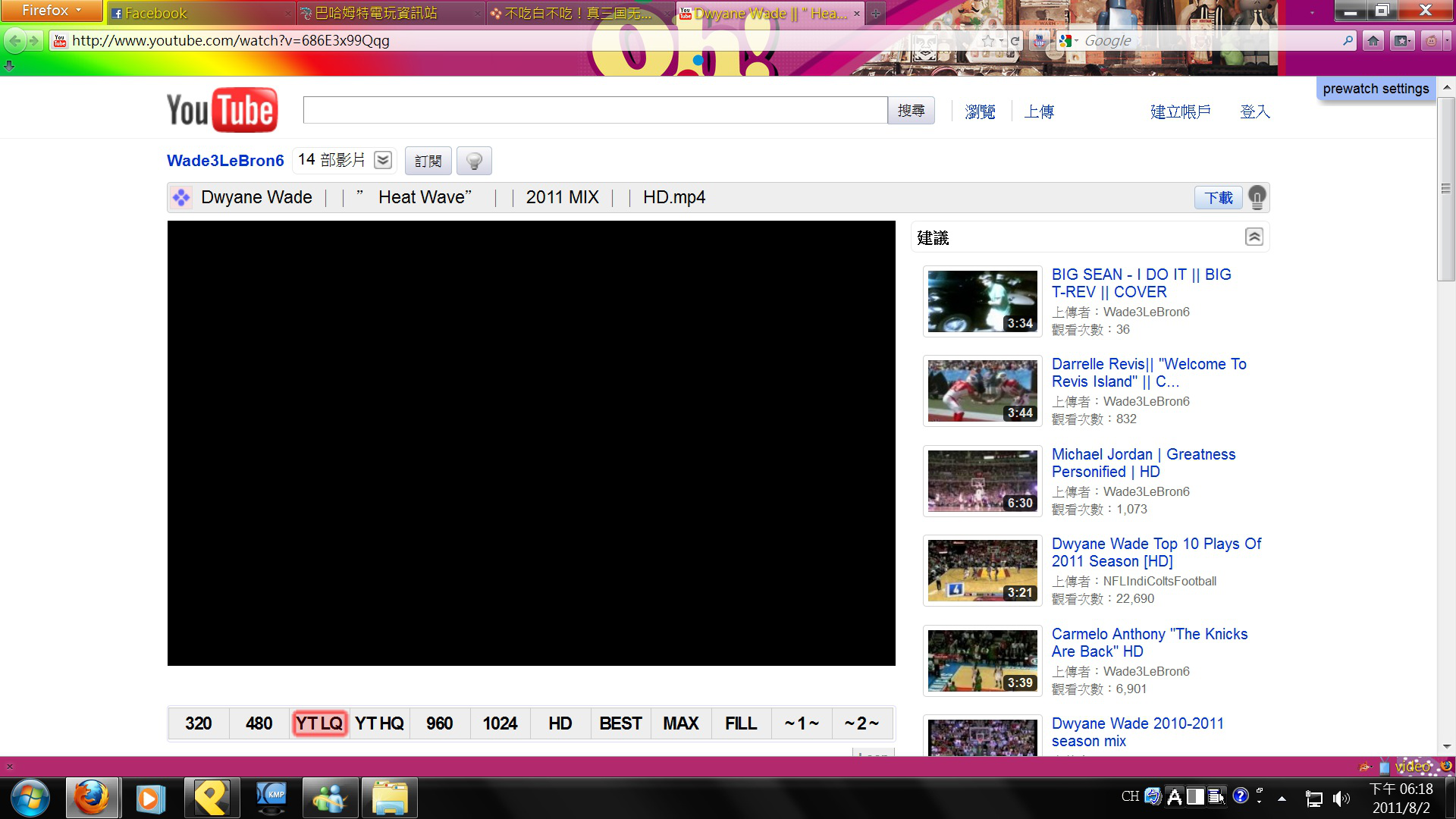Switch player size to 480
1456x819 pixels.
(x=259, y=723)
